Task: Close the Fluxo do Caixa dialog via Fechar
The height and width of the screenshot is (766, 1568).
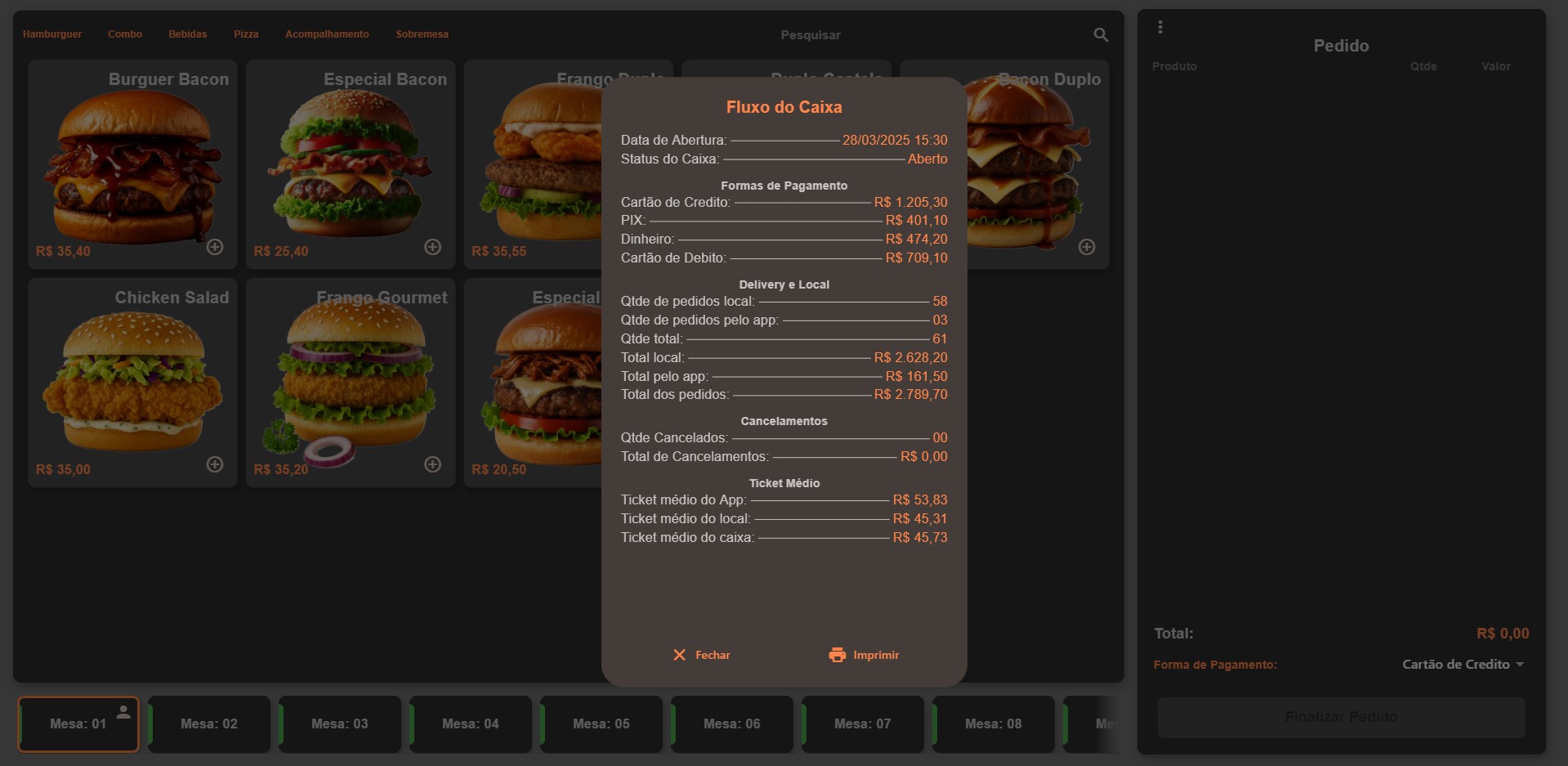Action: 701,655
